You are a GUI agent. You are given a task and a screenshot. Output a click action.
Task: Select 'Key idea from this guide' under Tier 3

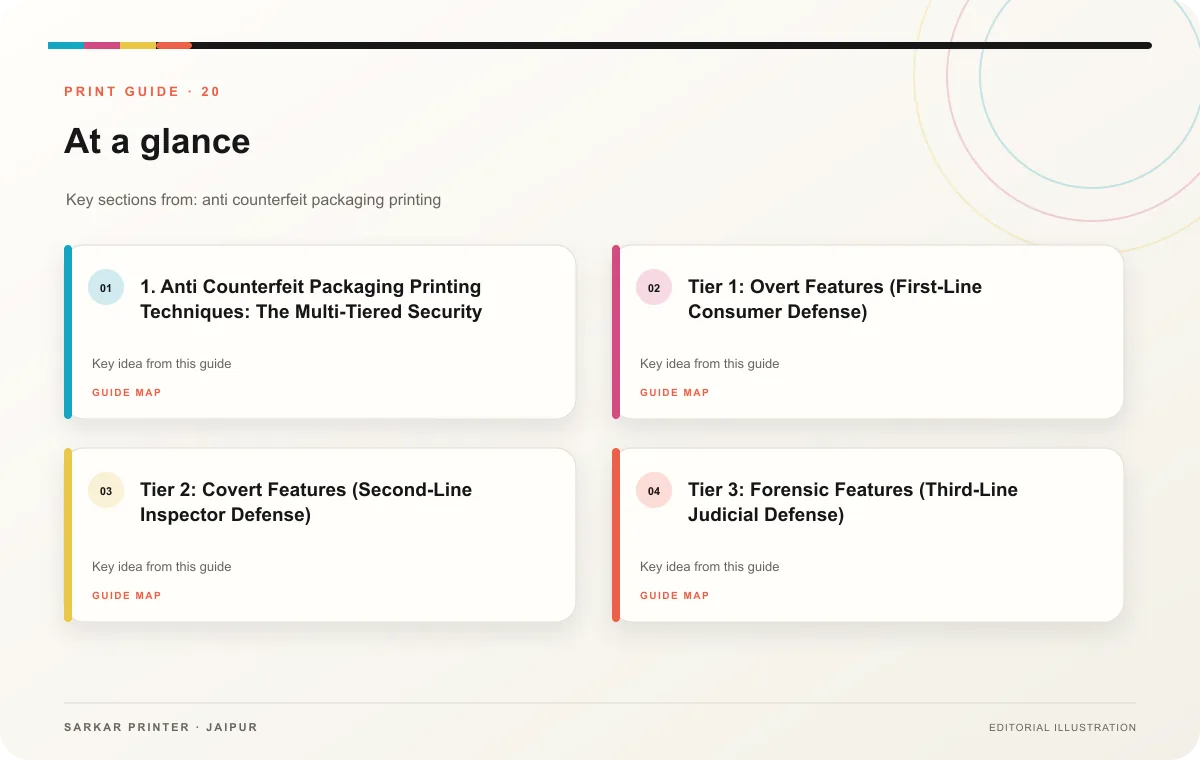coord(710,567)
